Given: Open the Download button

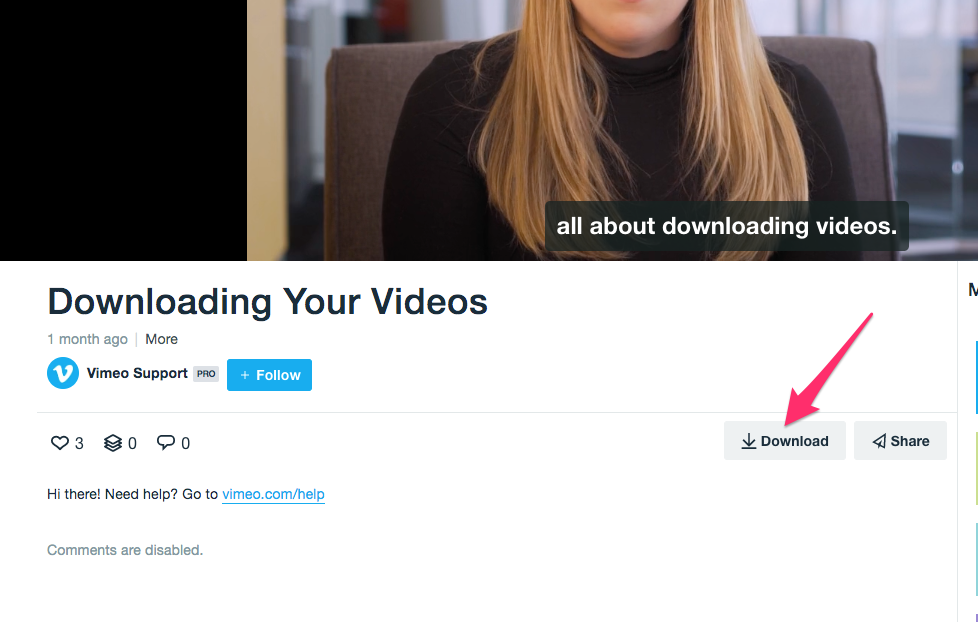Looking at the screenshot, I should [x=785, y=440].
